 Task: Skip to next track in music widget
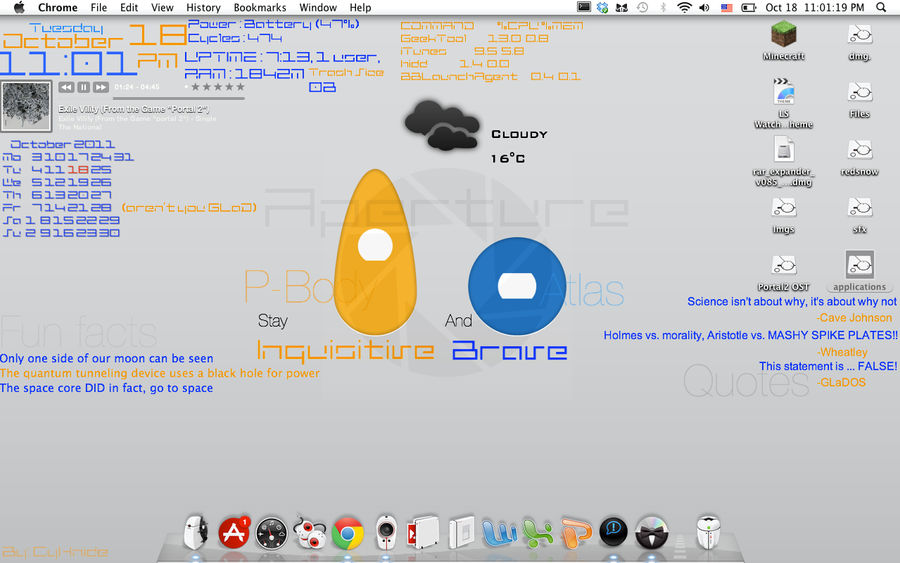coord(101,87)
